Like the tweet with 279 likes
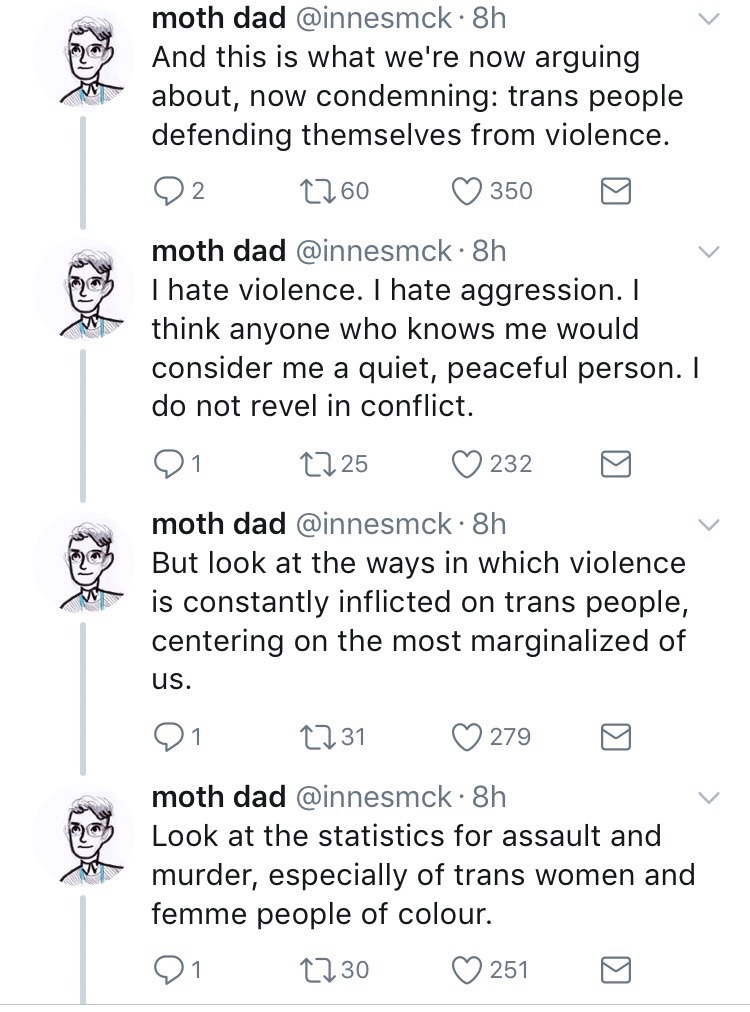The width and height of the screenshot is (750, 1012). pos(468,737)
